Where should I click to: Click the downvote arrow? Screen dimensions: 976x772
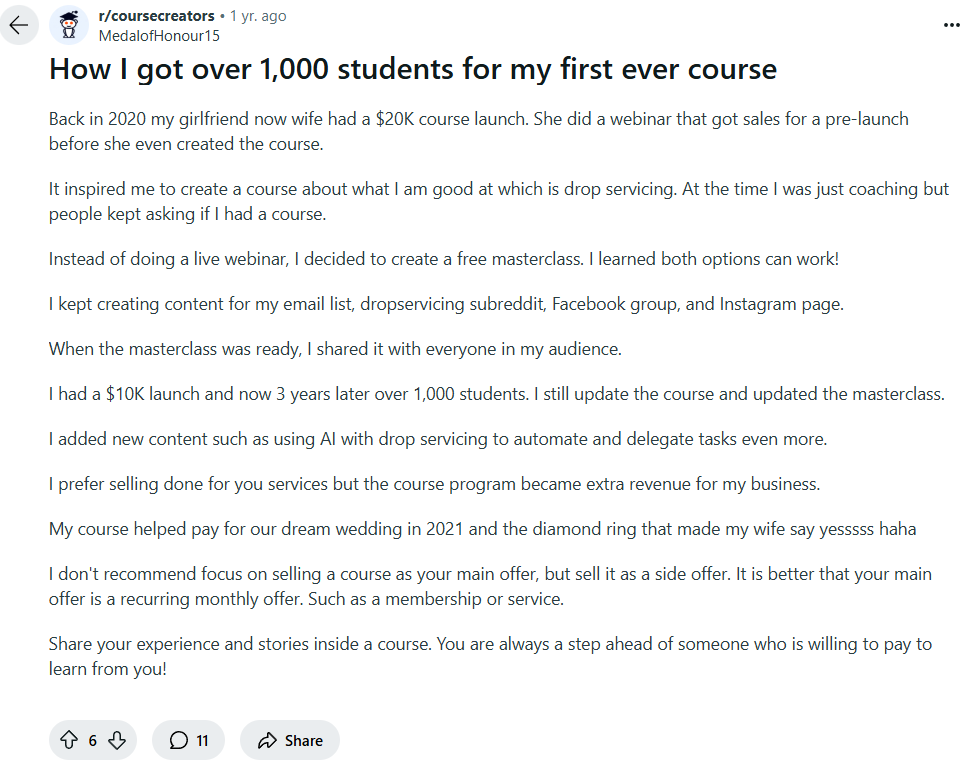tap(117, 740)
